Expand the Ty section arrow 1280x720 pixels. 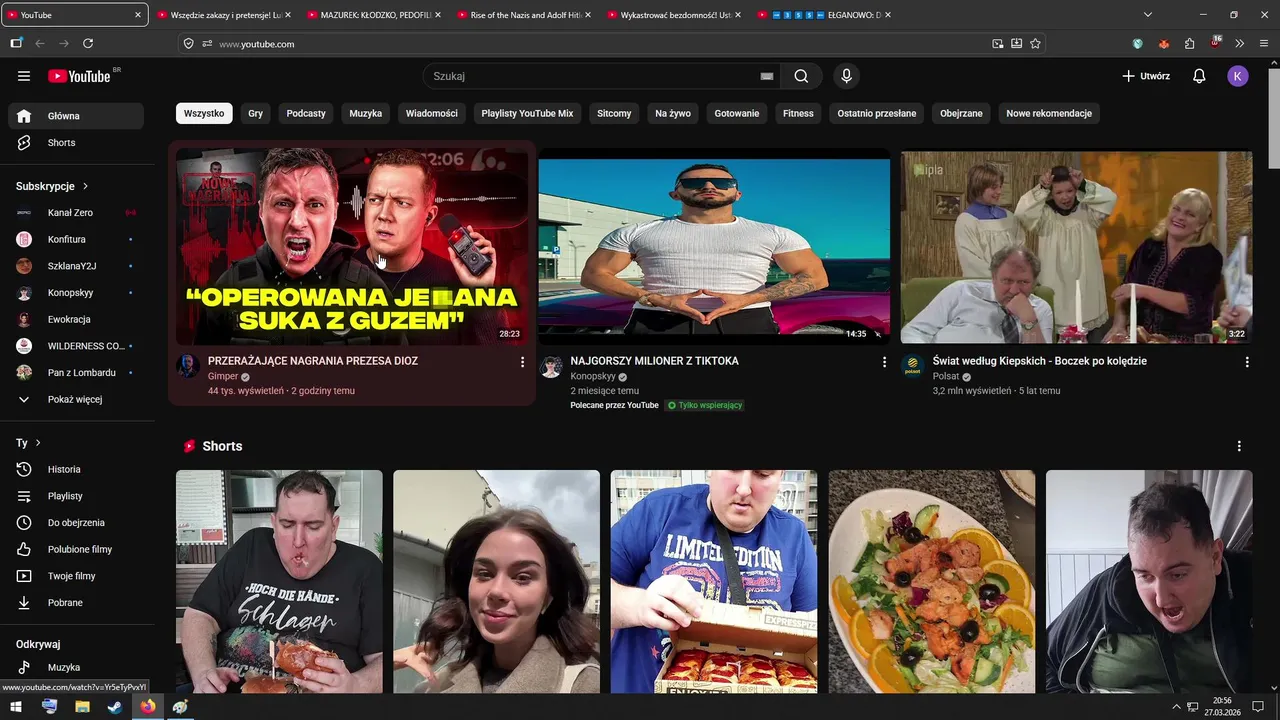point(38,443)
